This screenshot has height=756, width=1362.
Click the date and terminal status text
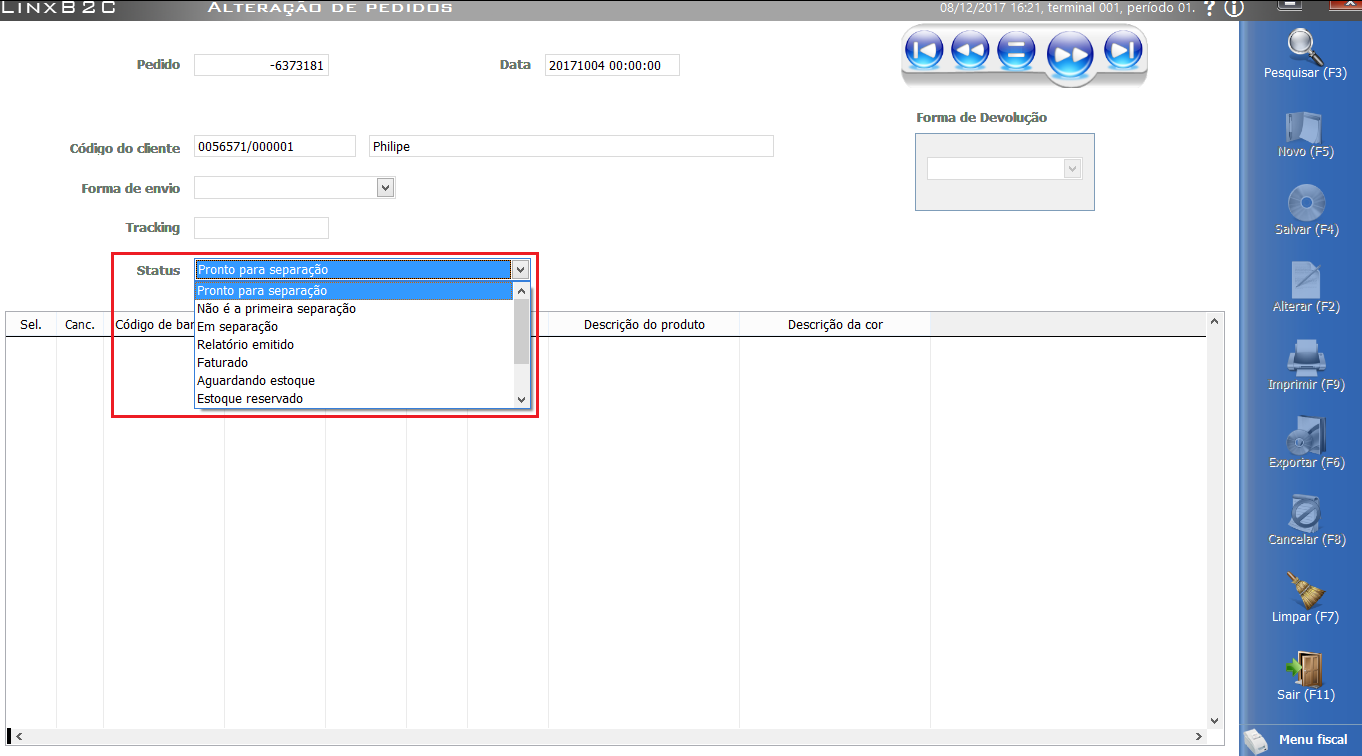click(1068, 9)
